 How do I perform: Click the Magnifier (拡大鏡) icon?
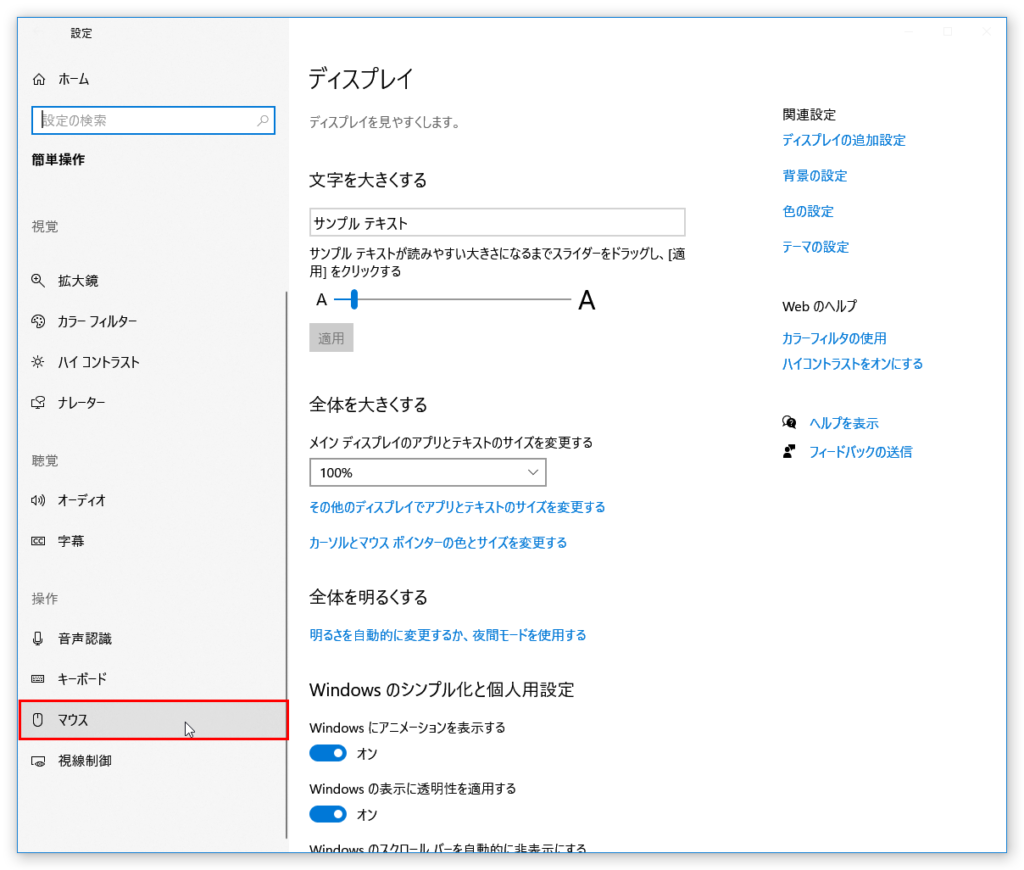[x=38, y=281]
